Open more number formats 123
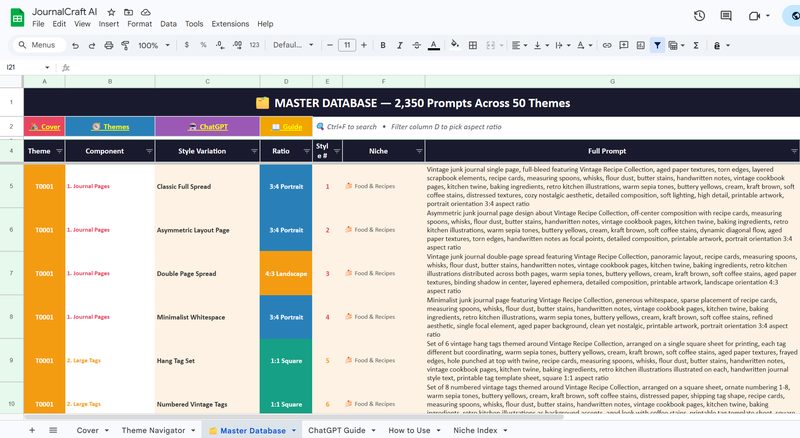The height and width of the screenshot is (438, 800). (x=254, y=45)
